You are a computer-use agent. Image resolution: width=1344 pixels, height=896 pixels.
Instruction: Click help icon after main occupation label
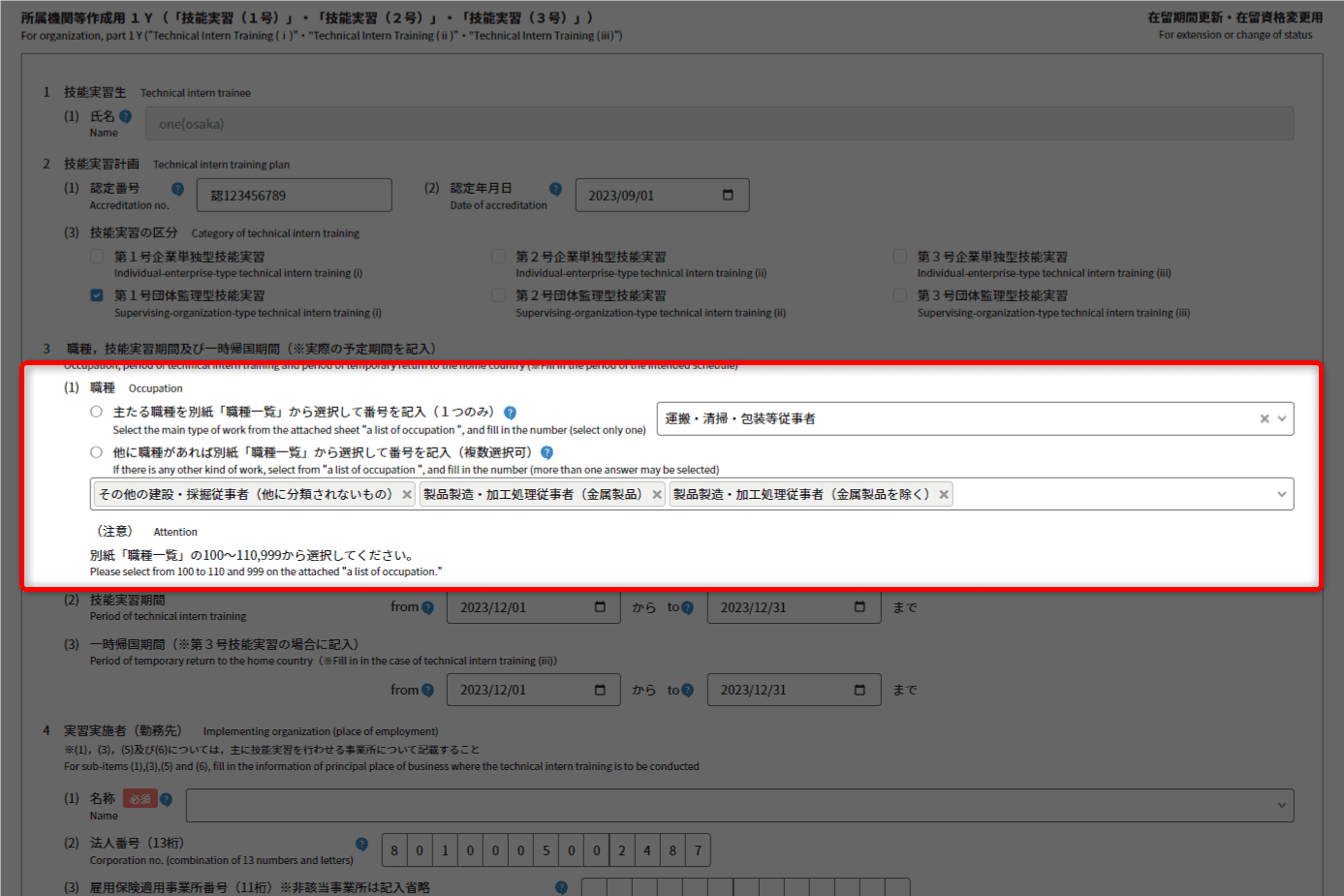[x=510, y=413]
